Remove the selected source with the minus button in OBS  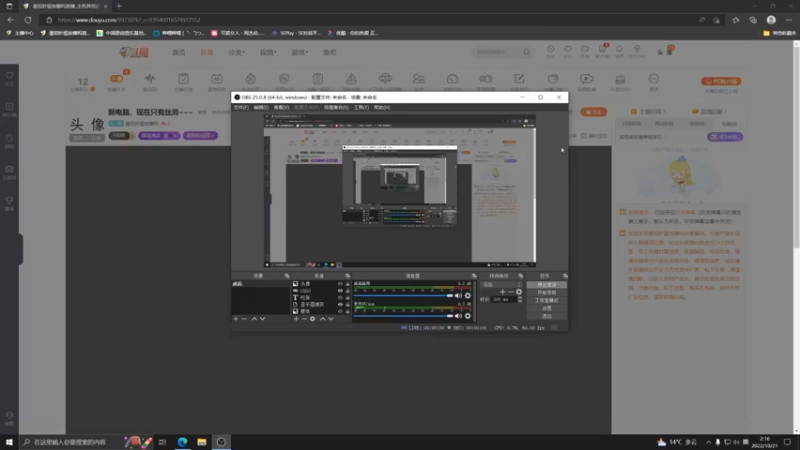[304, 319]
